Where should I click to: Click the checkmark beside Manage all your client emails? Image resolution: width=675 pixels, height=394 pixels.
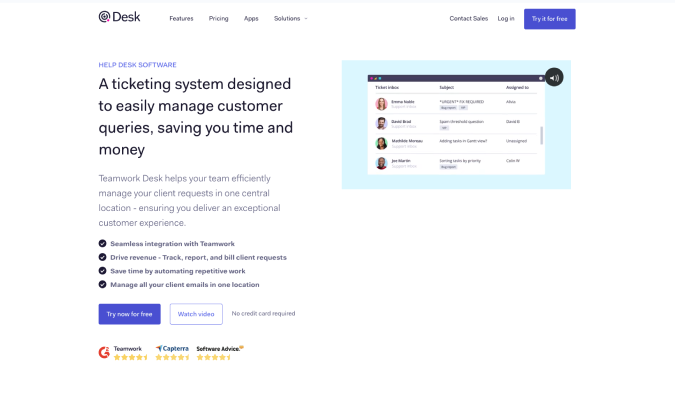[102, 284]
